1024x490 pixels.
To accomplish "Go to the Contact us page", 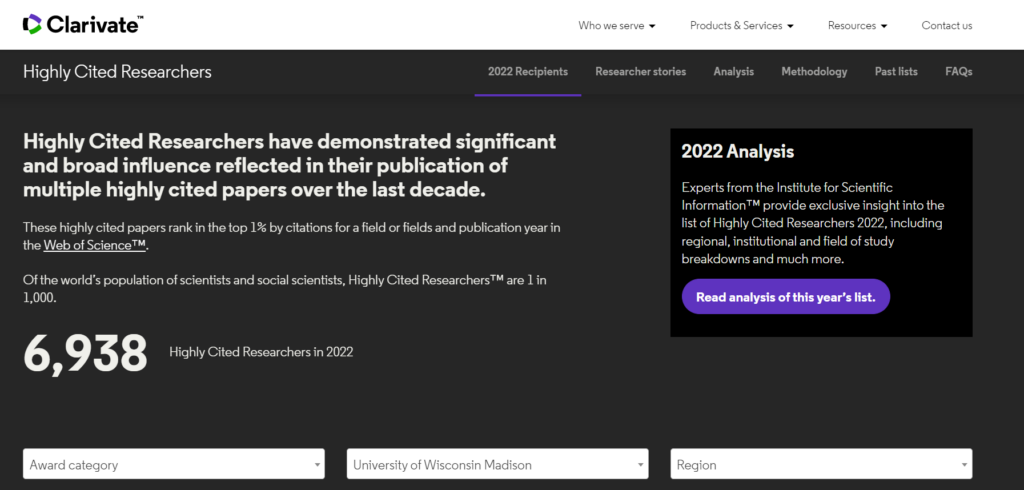I will pos(946,25).
